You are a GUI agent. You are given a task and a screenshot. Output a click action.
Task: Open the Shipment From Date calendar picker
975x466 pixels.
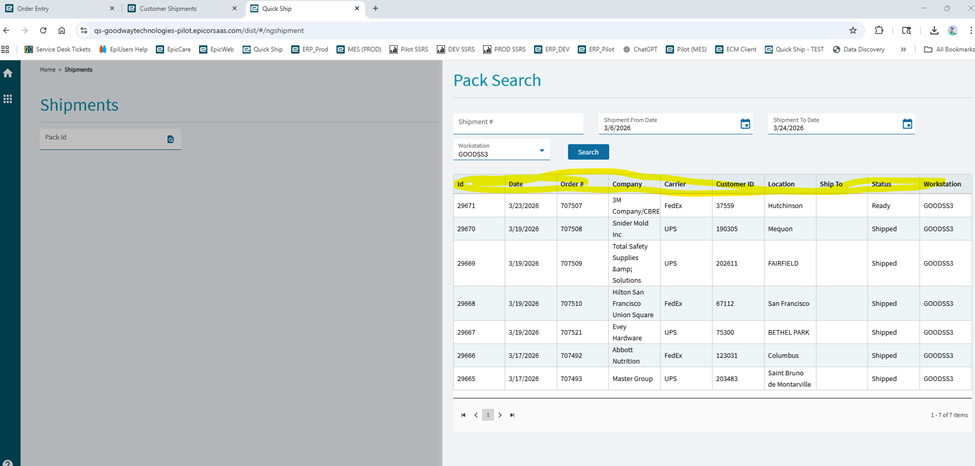pos(745,124)
